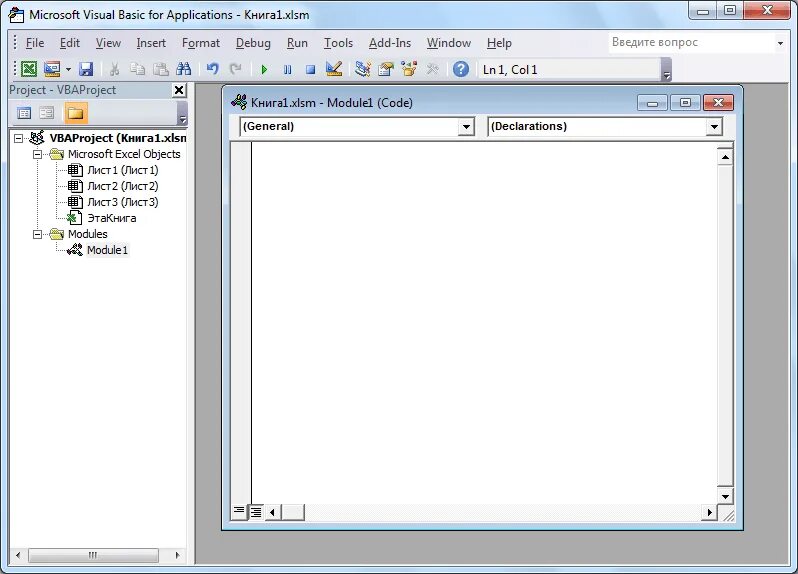Click code window scroll left arrow
The height and width of the screenshot is (574, 798).
tap(272, 512)
